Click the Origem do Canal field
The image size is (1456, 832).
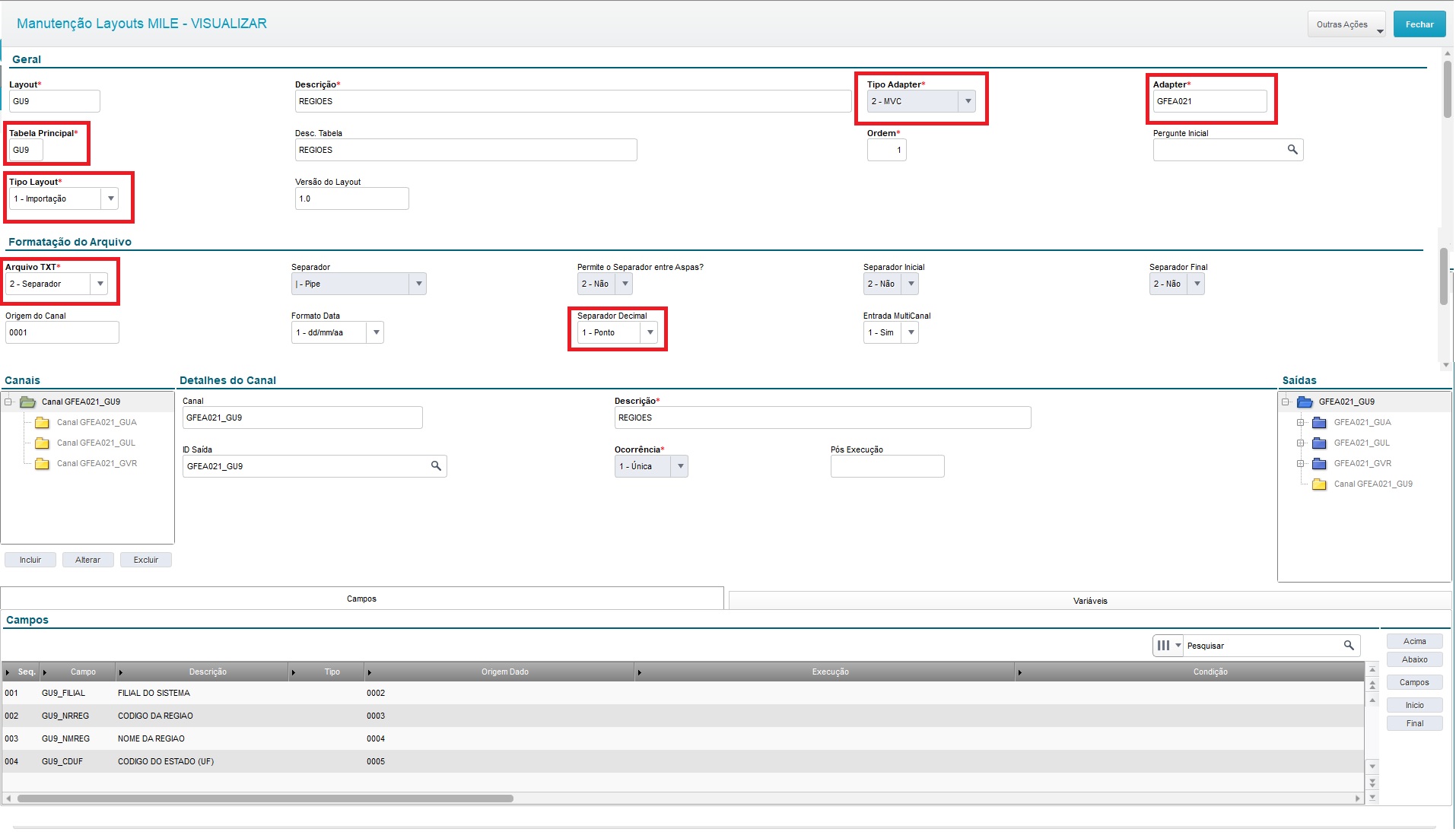click(x=62, y=332)
